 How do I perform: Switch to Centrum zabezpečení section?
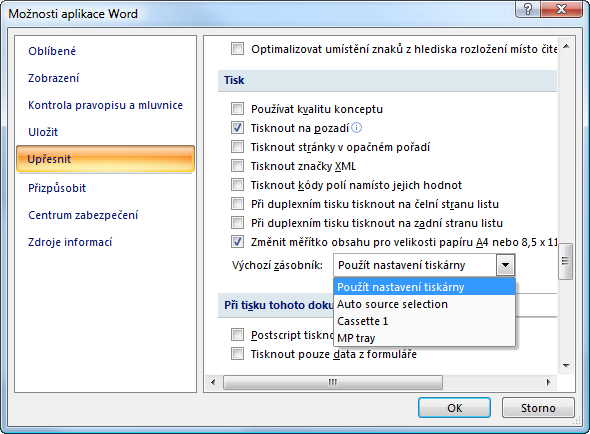tap(83, 215)
